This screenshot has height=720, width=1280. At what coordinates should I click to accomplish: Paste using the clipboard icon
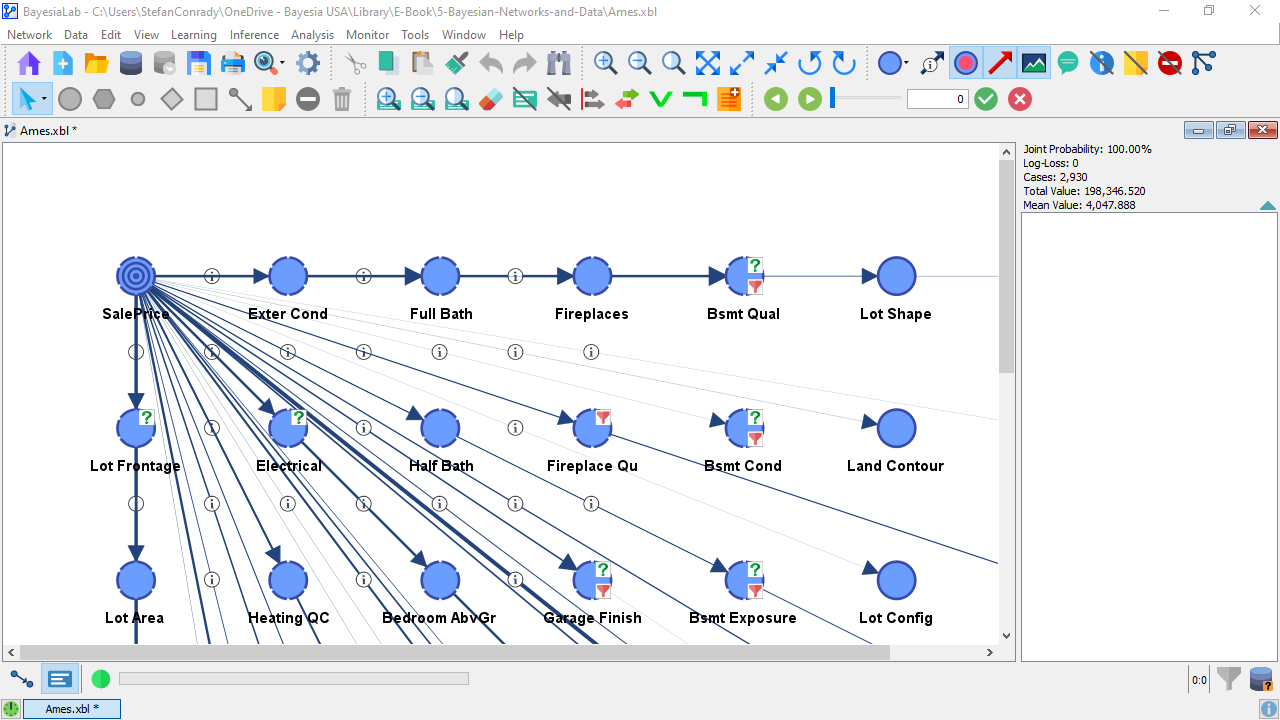click(x=423, y=64)
